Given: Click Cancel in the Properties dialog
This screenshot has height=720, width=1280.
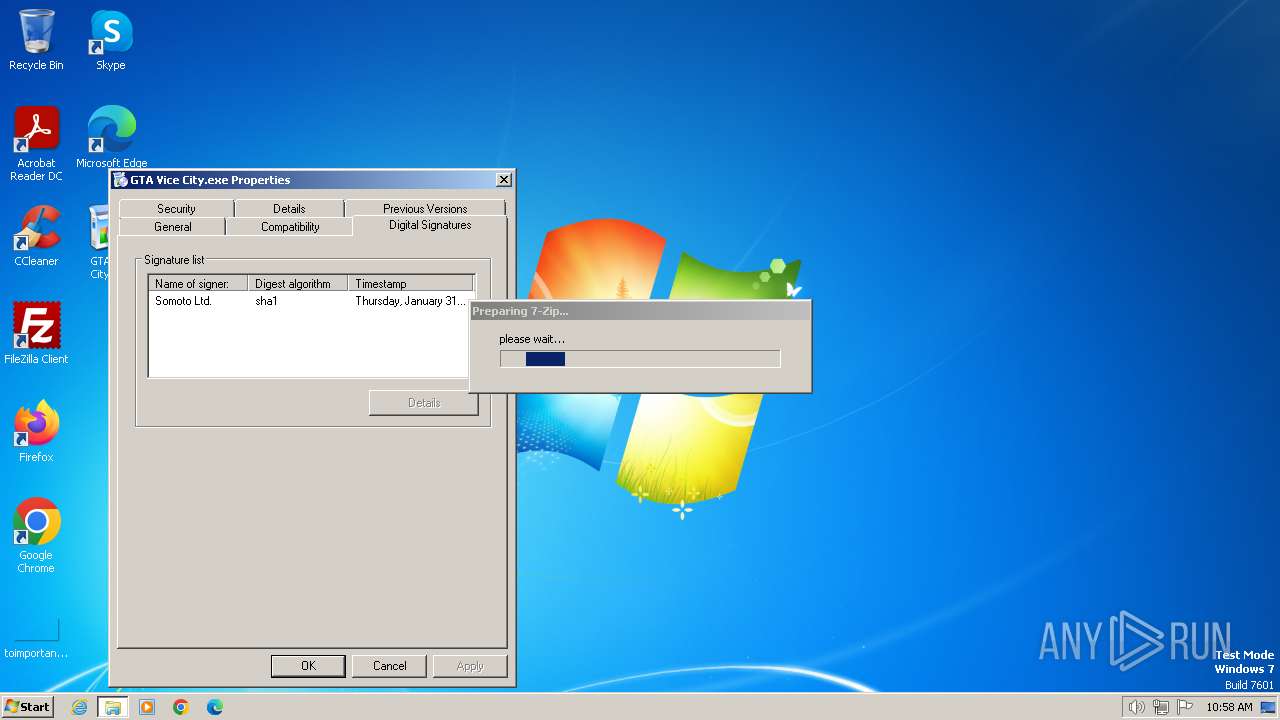Looking at the screenshot, I should (x=389, y=666).
